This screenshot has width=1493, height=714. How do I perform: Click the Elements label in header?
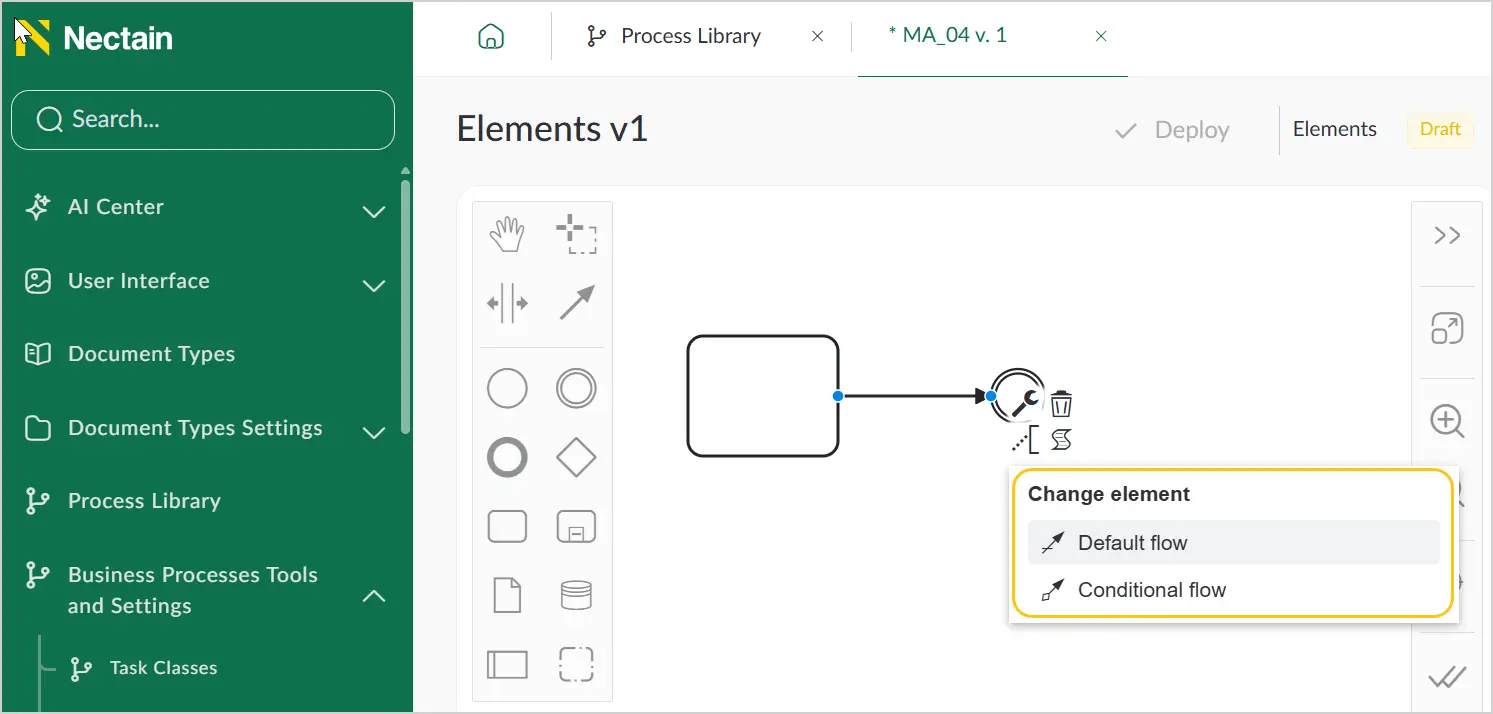pos(1334,129)
